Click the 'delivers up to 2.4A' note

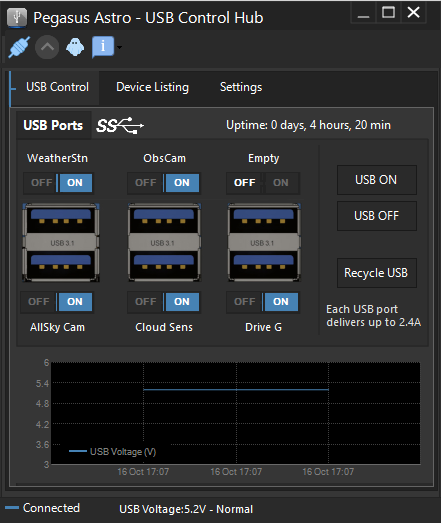coord(374,322)
